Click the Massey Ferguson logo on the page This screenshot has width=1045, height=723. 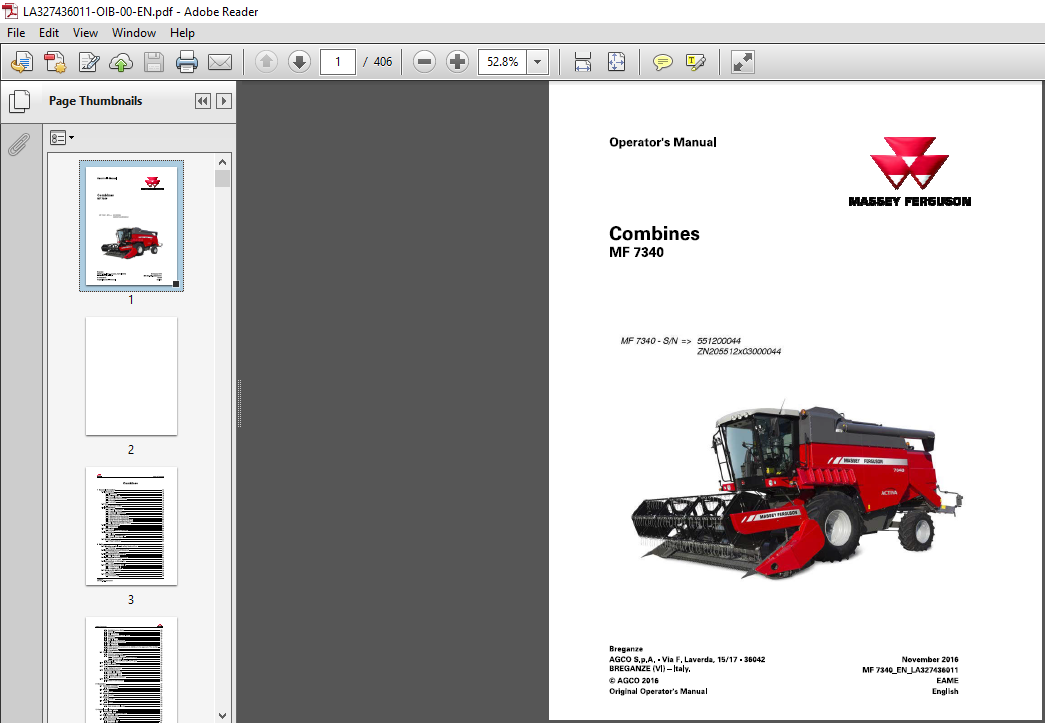coord(910,172)
